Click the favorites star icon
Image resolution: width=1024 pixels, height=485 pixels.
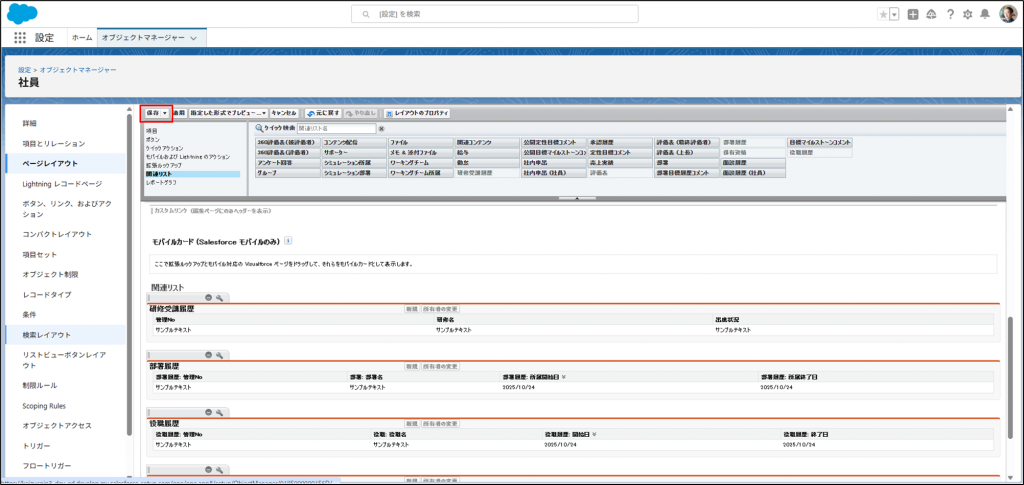(882, 14)
